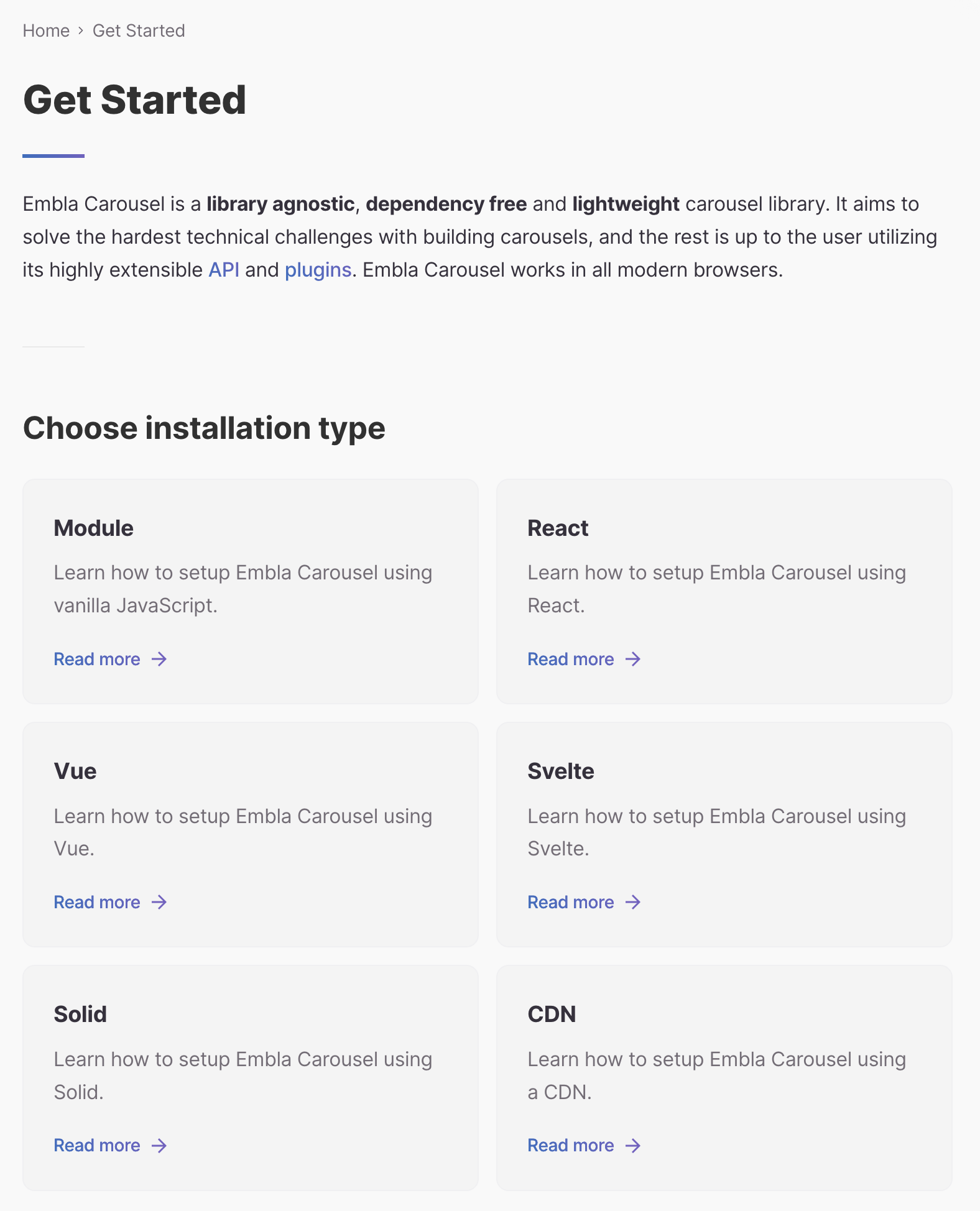The height and width of the screenshot is (1211, 980).
Task: Click the arrow icon in the Module card
Action: (159, 659)
